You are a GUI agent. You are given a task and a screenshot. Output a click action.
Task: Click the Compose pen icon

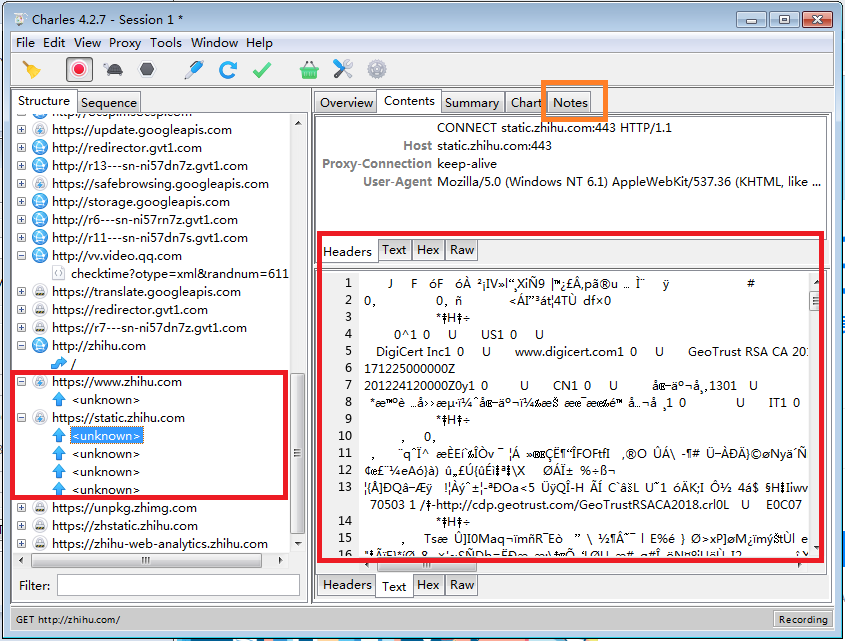[x=194, y=70]
